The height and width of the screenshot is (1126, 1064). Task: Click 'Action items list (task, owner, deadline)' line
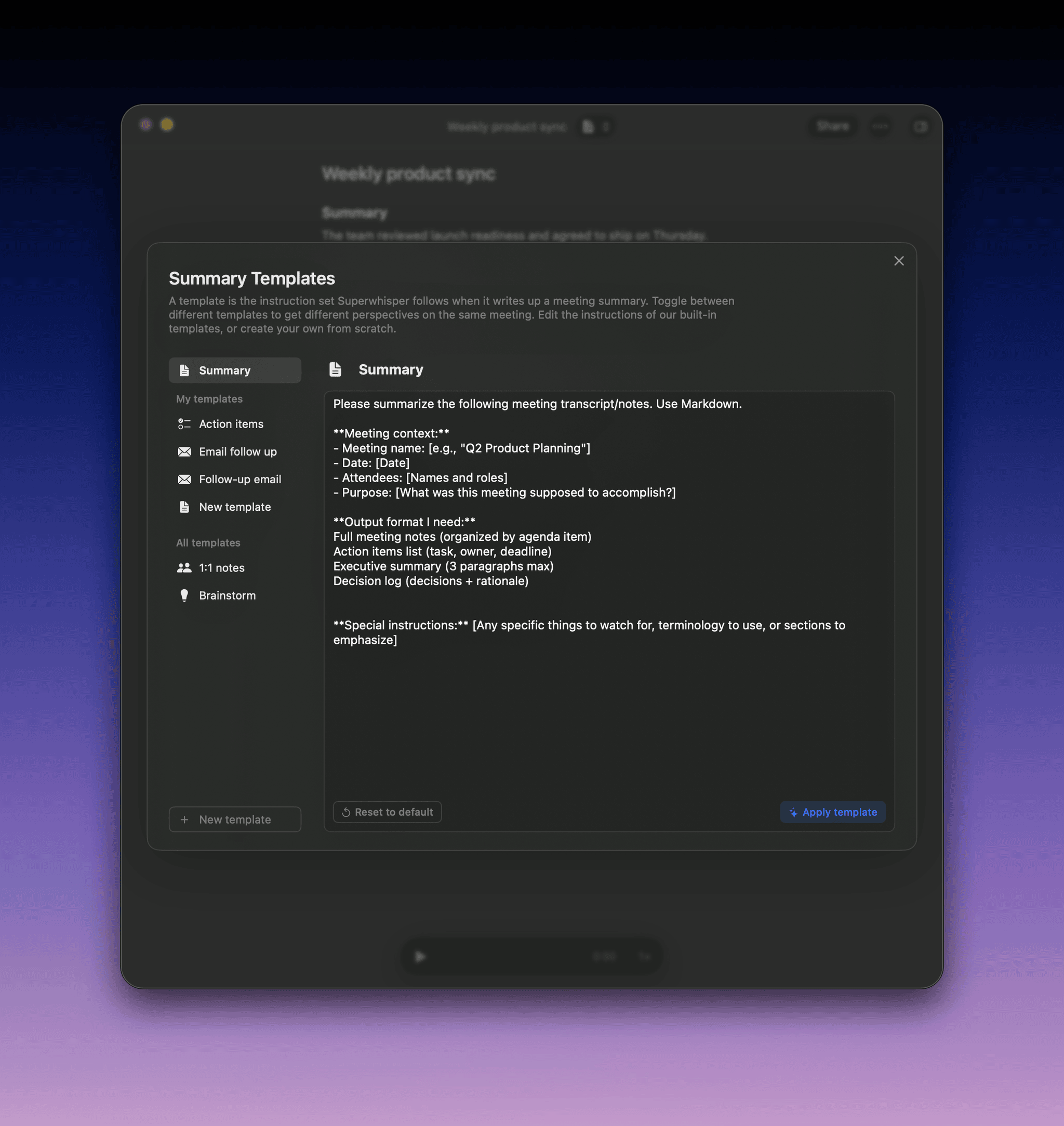(x=443, y=551)
